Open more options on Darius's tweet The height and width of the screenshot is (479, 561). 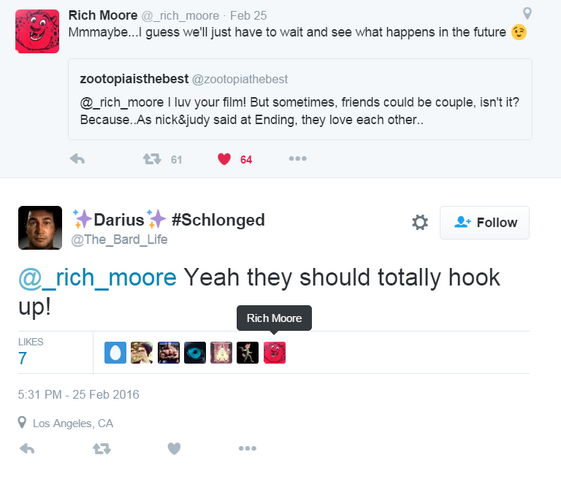pos(248,448)
